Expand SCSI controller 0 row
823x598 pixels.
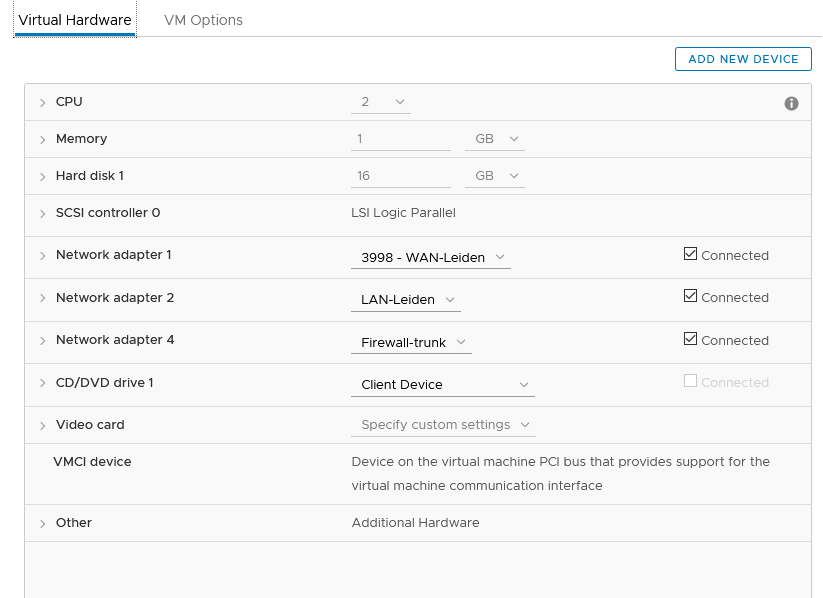pos(43,214)
